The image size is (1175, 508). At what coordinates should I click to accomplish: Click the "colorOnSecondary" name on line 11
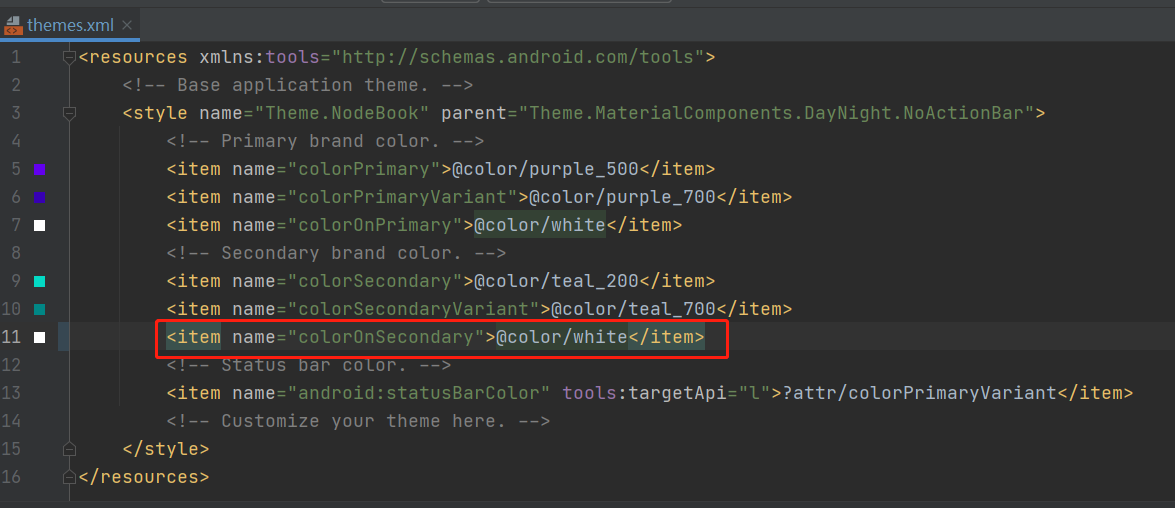[x=386, y=337]
